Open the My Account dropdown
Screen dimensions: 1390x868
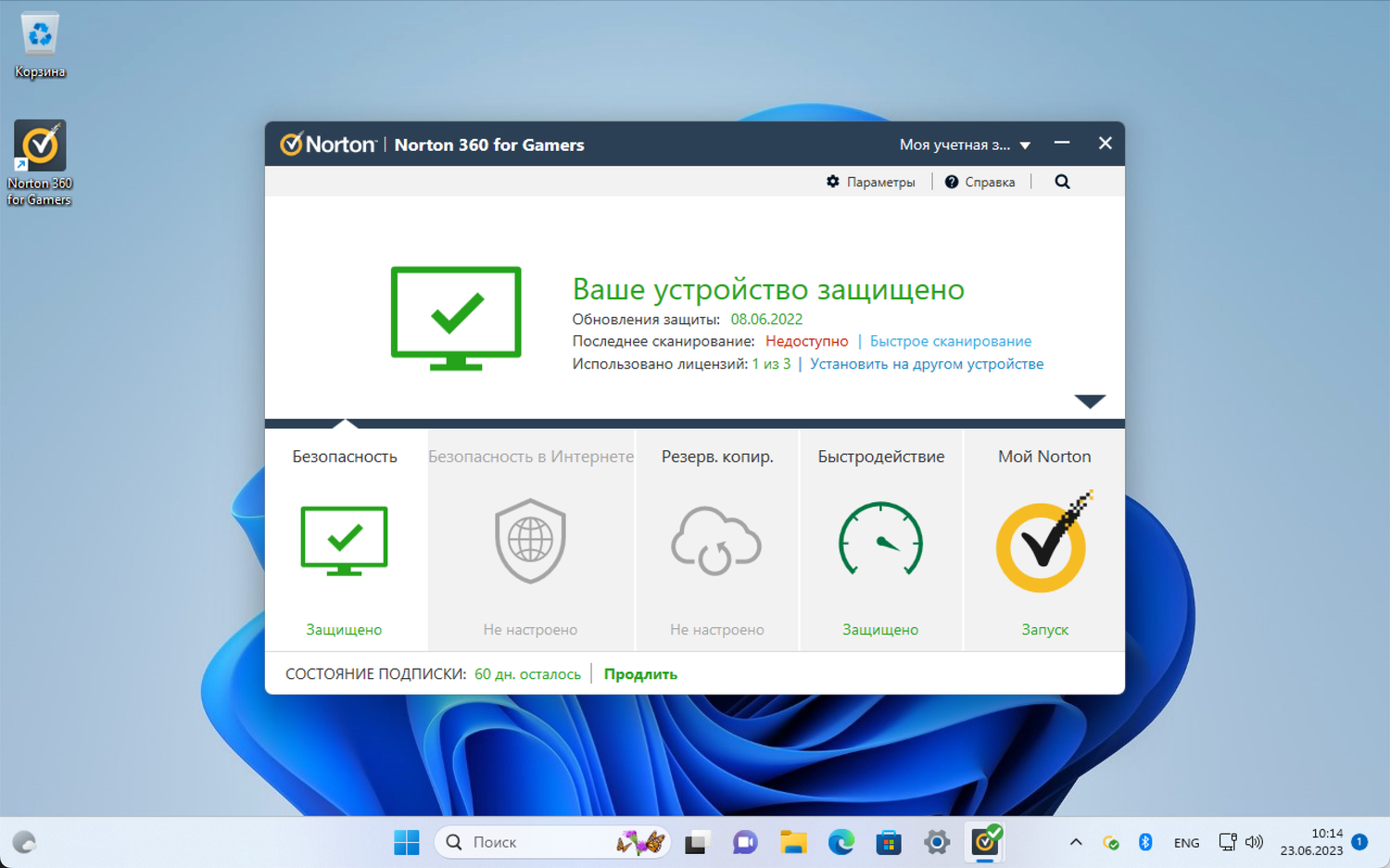pos(965,145)
